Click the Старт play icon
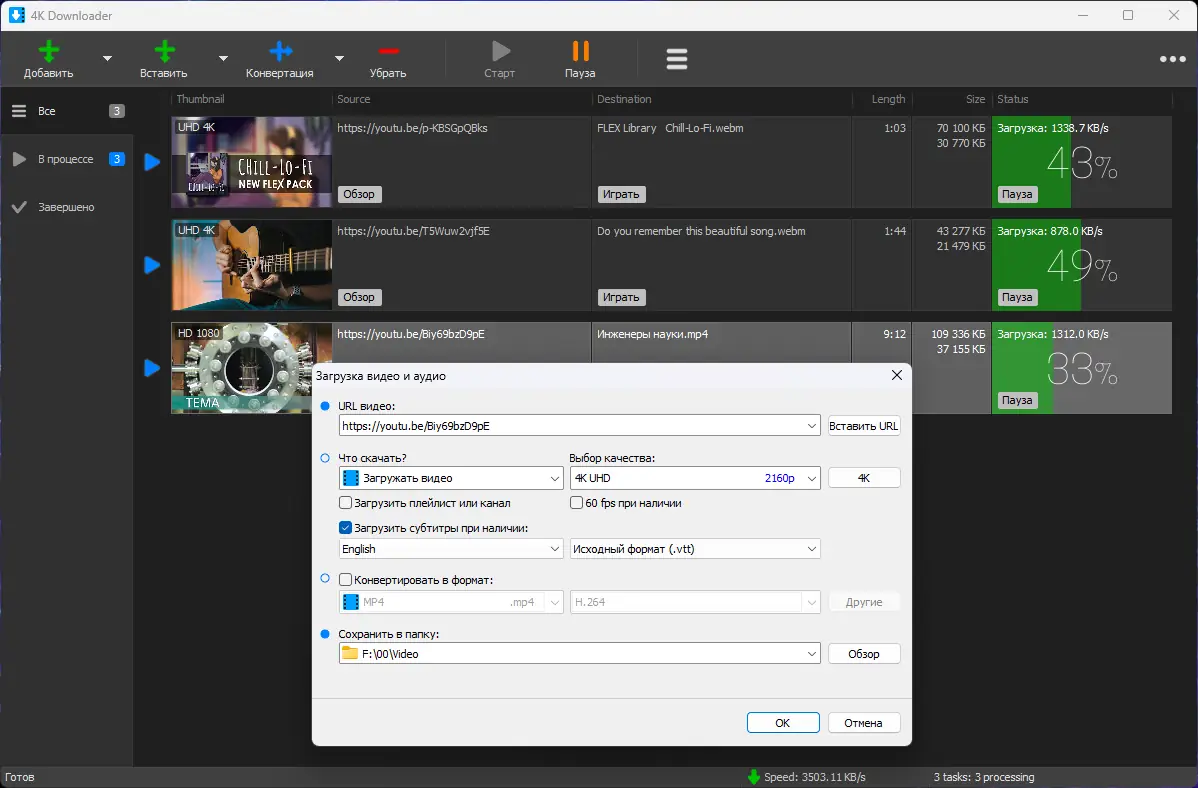 (500, 51)
